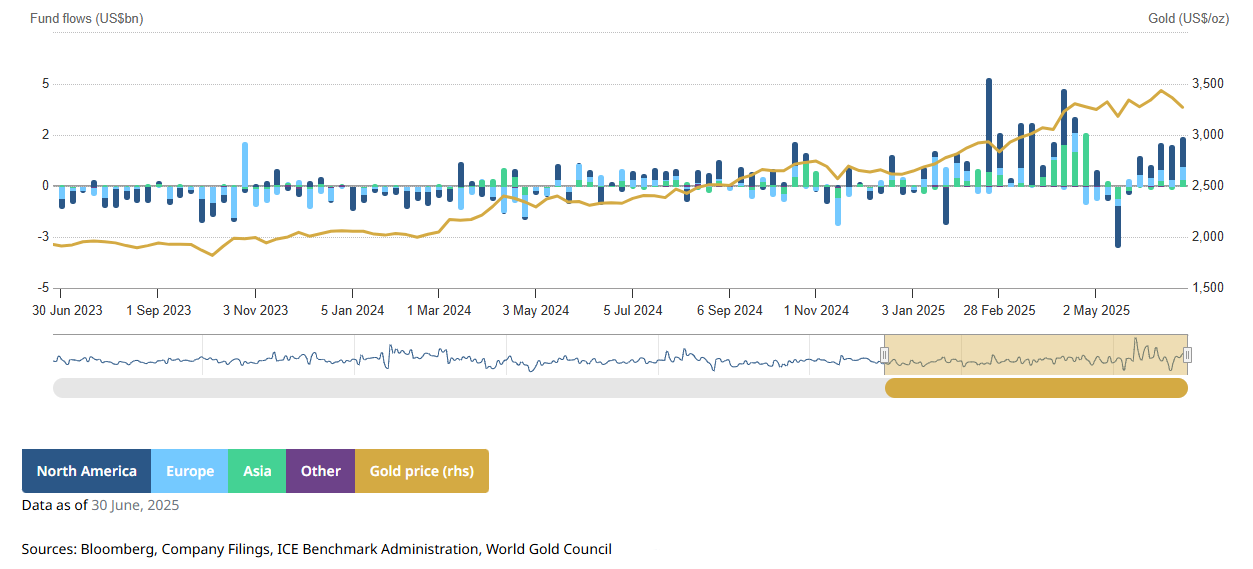Click the left handle of range navigator
Viewport: 1253px width, 569px height.
pos(884,355)
